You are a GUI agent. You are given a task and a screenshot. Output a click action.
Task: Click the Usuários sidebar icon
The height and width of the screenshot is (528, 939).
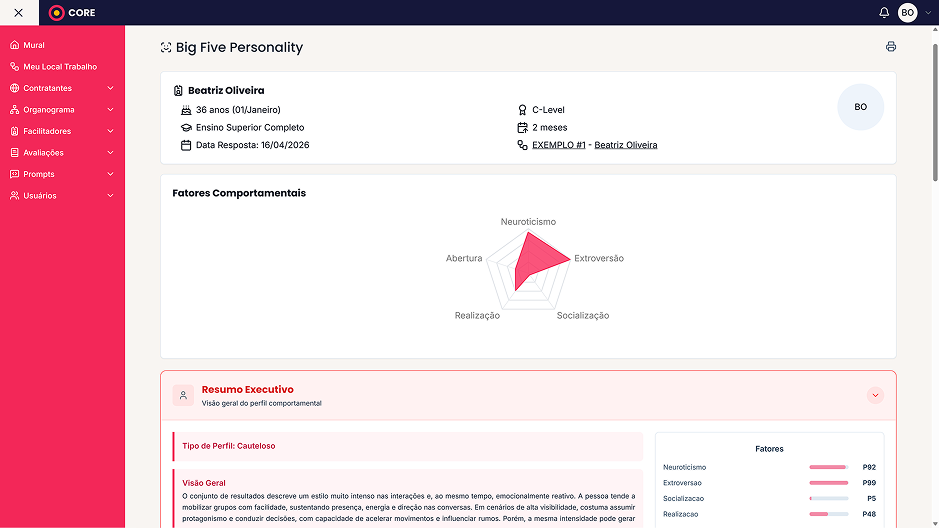14,196
